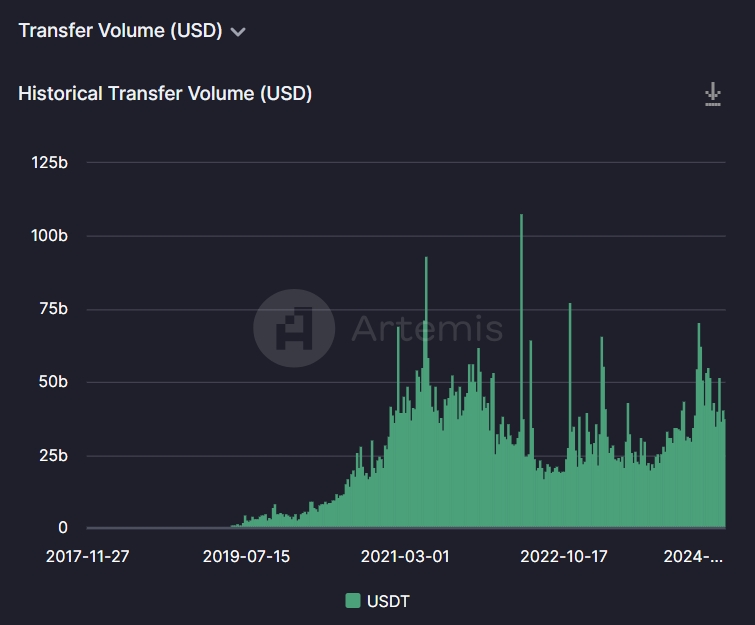Click the 50b y-axis label
755x625 pixels.
53,382
